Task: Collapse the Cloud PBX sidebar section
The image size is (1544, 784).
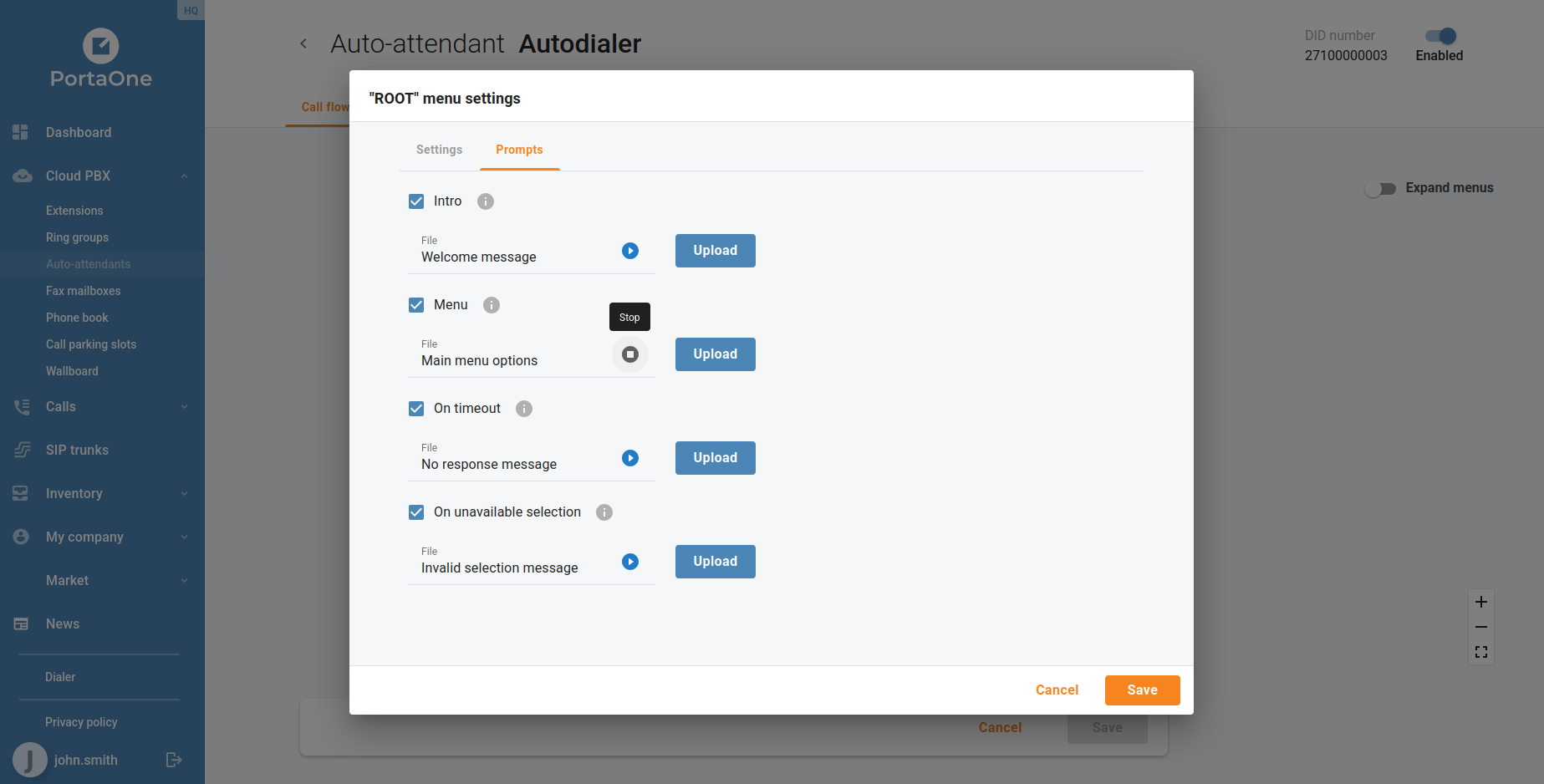Action: click(x=184, y=176)
